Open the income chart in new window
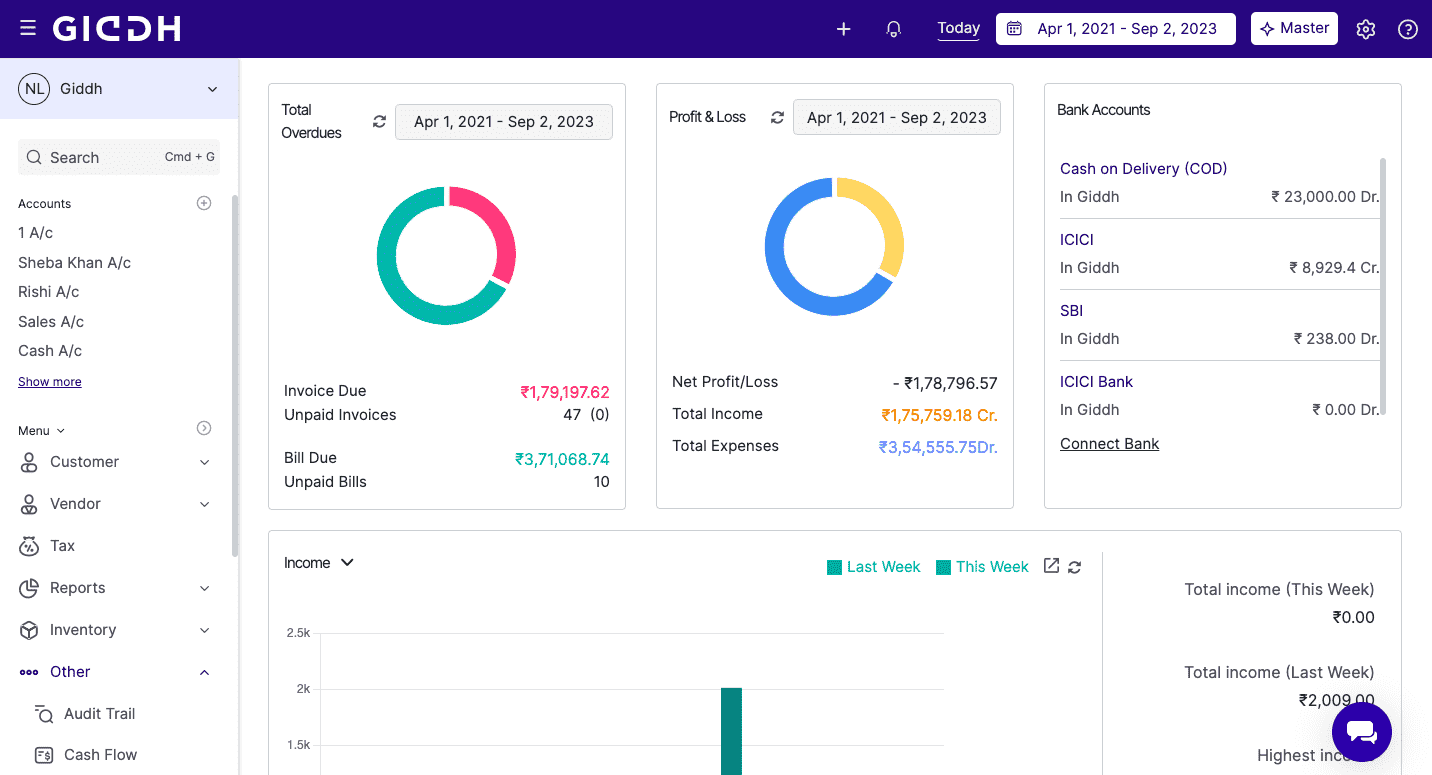 pos(1051,566)
